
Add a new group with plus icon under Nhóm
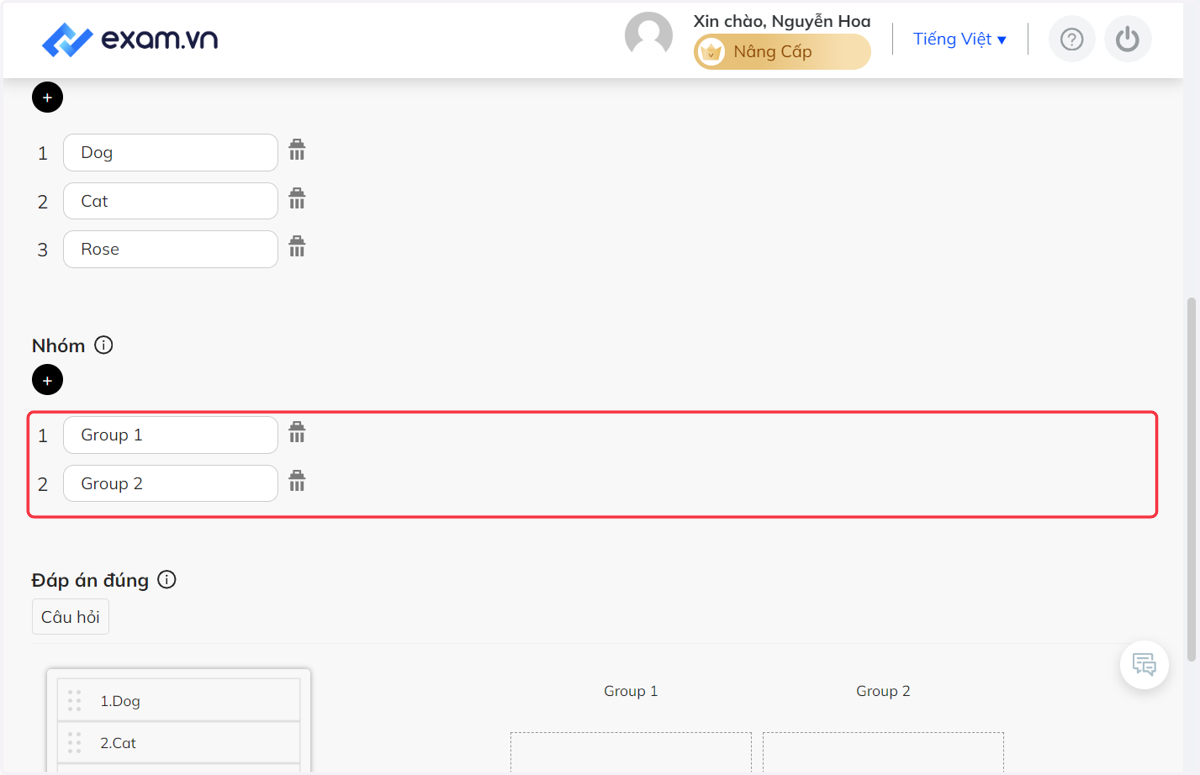coord(47,380)
